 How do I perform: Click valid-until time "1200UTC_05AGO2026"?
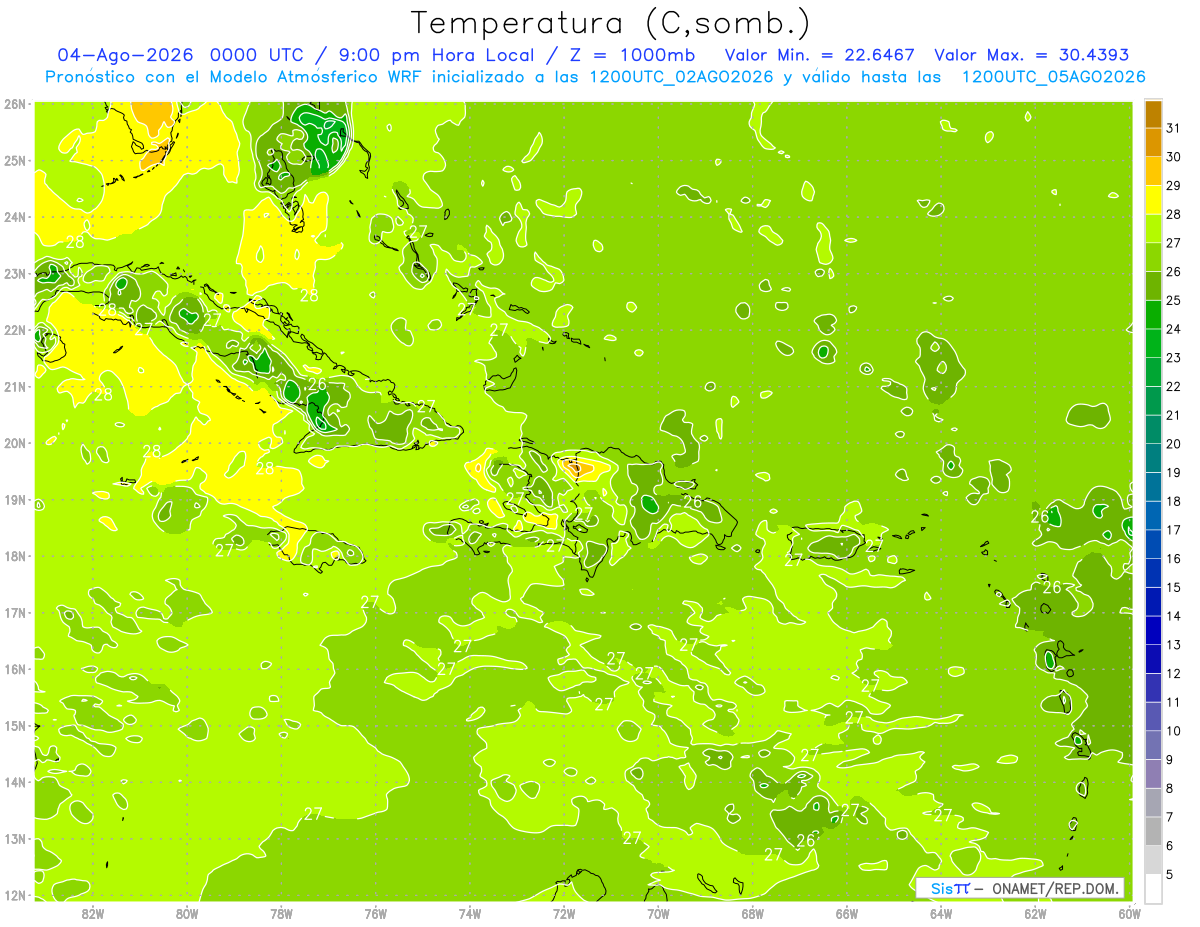(1053, 77)
